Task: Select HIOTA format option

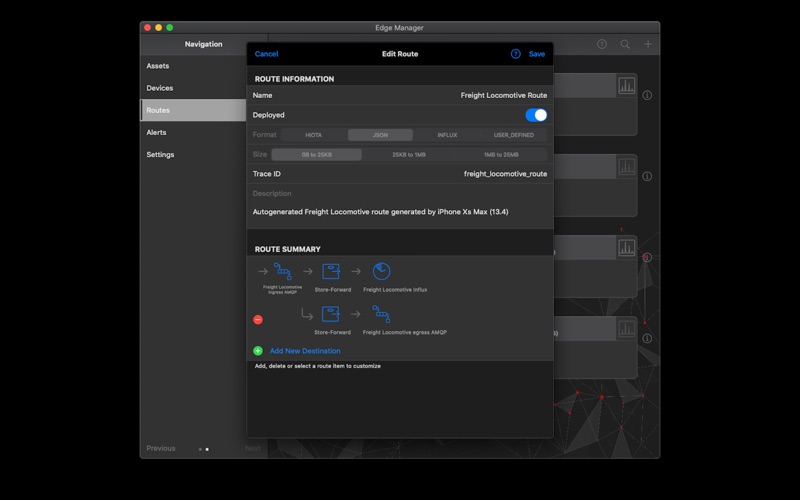Action: (x=313, y=135)
